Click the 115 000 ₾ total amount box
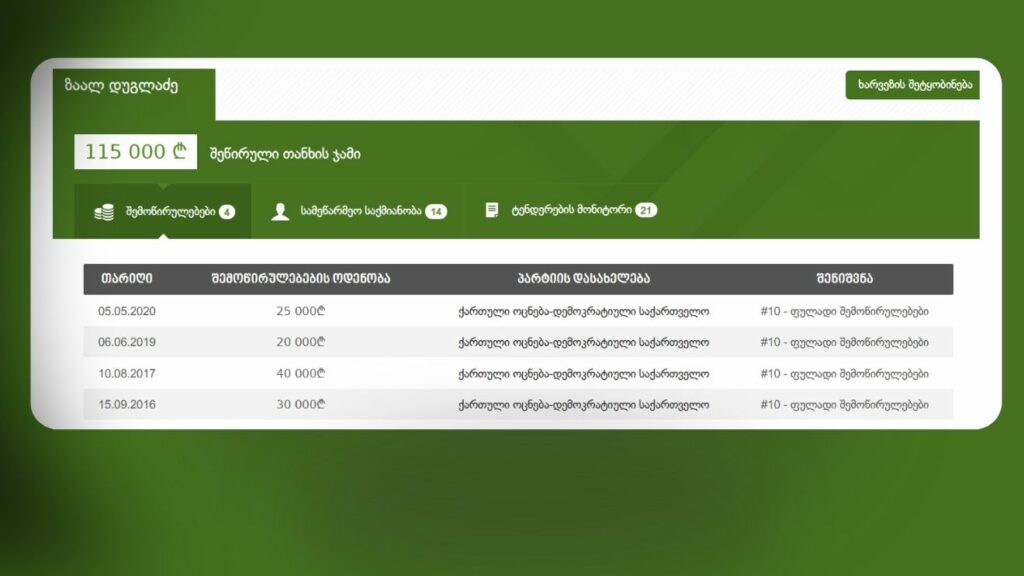 pyautogui.click(x=135, y=152)
